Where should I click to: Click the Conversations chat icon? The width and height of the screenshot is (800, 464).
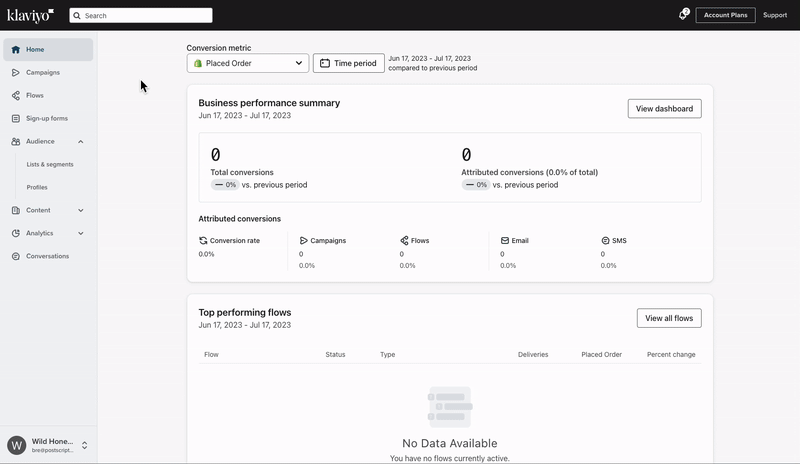(x=16, y=256)
